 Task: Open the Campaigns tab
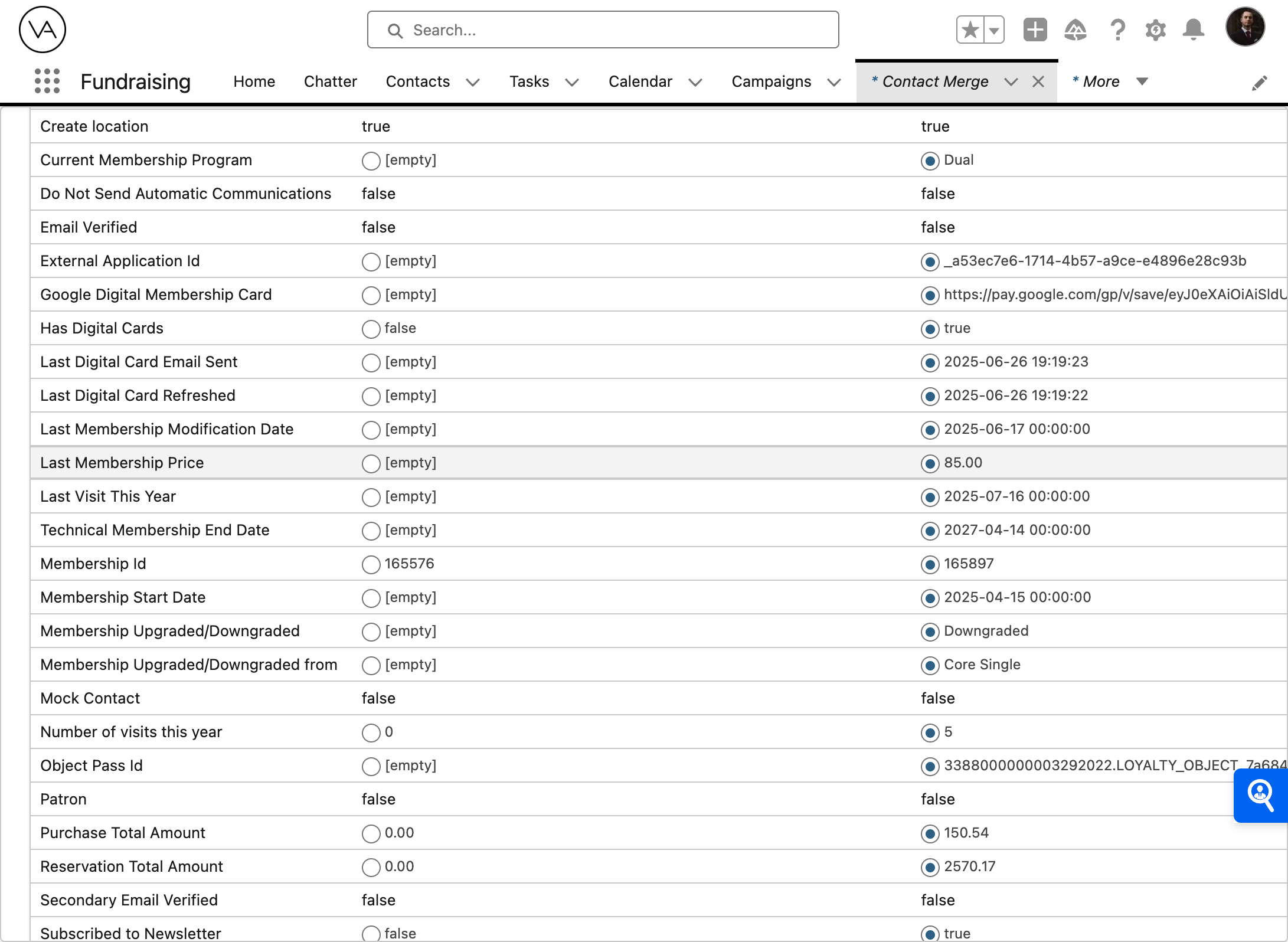[771, 81]
